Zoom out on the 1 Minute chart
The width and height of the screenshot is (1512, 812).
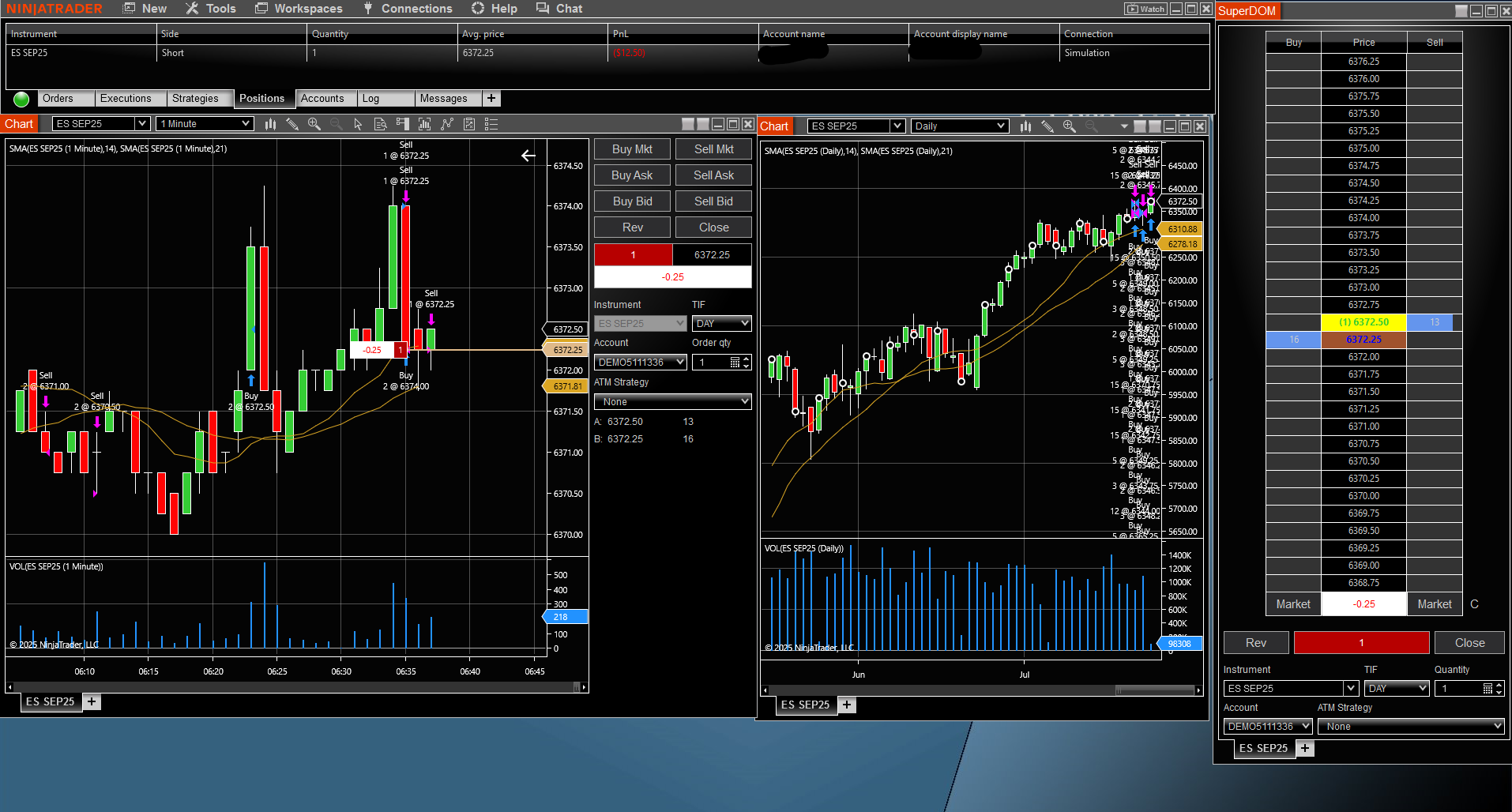pyautogui.click(x=337, y=124)
